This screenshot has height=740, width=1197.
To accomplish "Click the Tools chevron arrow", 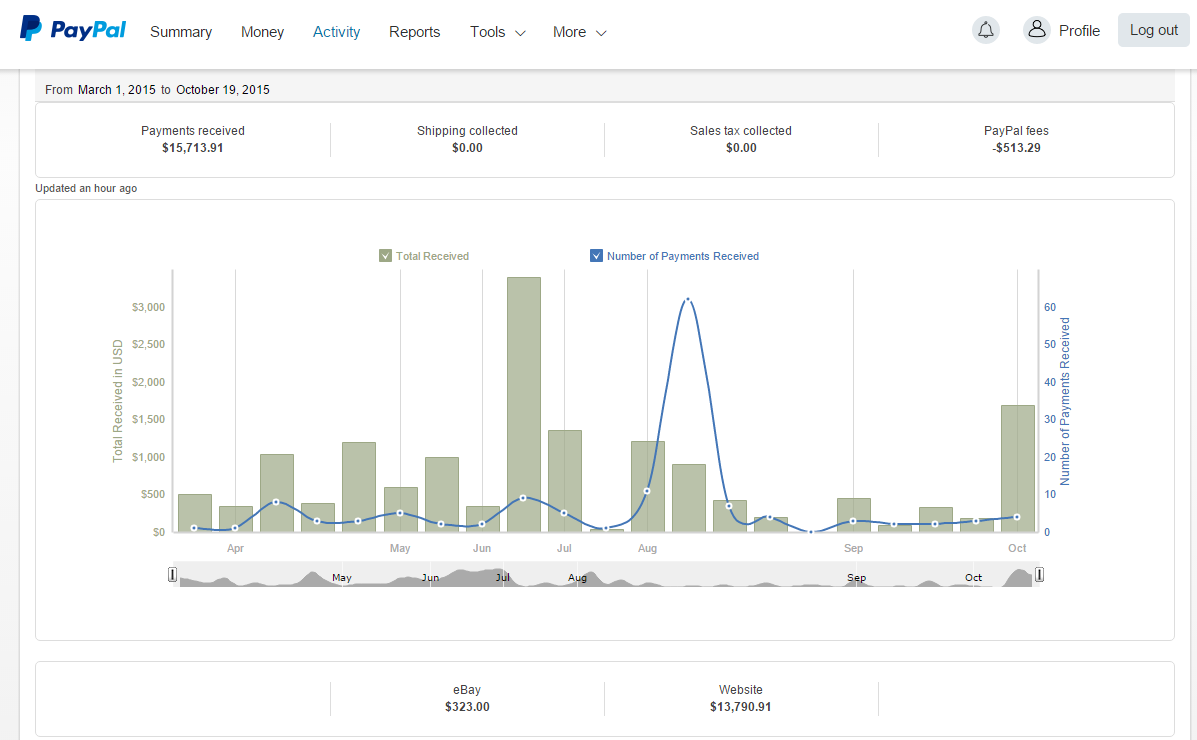I will [x=521, y=33].
